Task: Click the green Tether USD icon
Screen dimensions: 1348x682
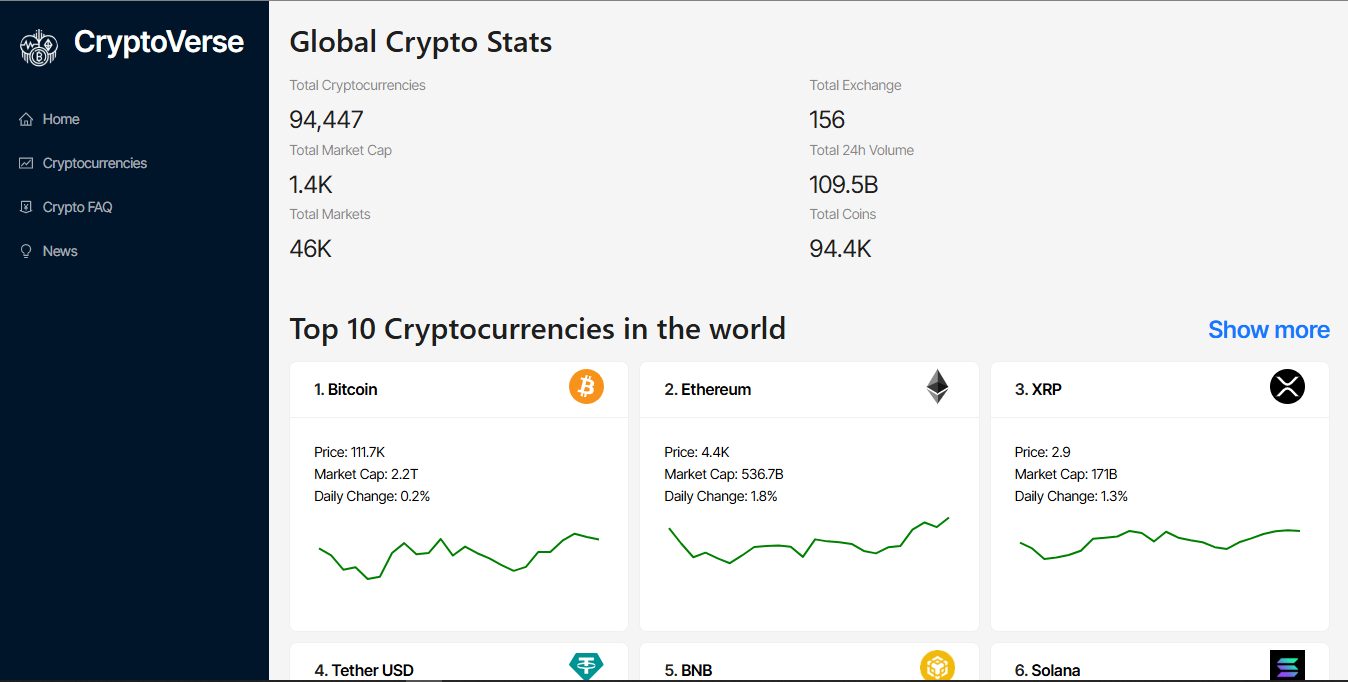Action: click(587, 666)
